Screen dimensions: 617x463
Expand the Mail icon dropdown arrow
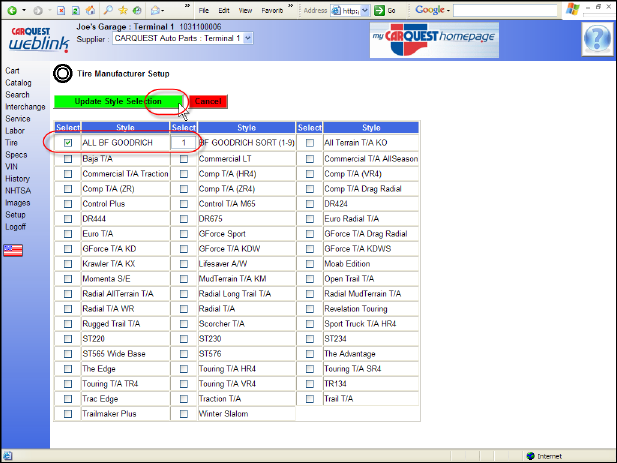click(163, 11)
